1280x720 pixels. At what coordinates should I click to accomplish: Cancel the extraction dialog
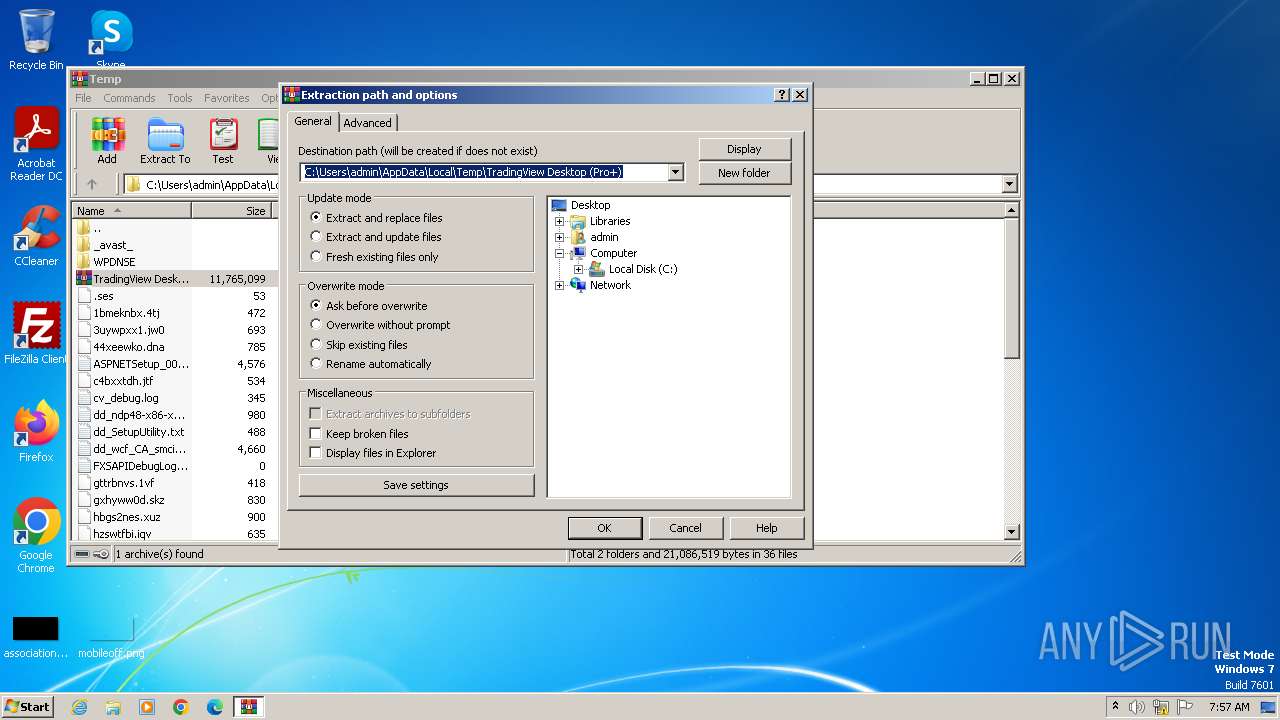pyautogui.click(x=685, y=528)
